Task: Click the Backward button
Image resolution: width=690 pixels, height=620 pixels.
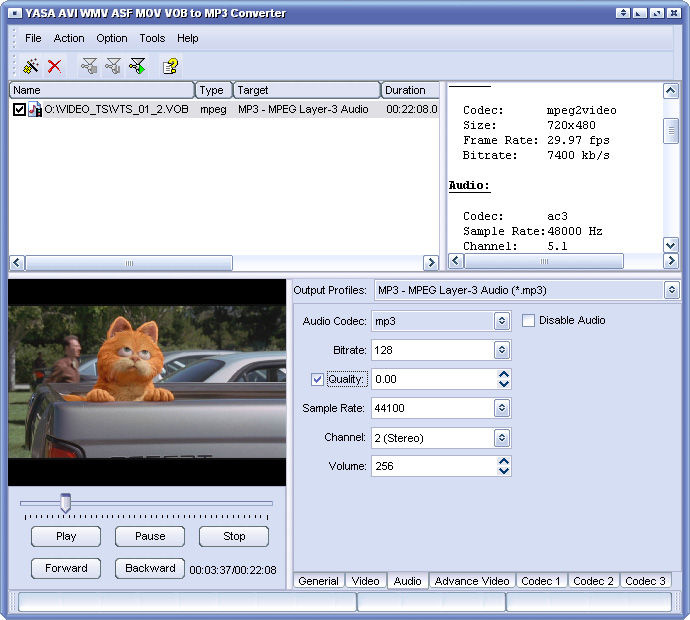Action: click(x=150, y=568)
